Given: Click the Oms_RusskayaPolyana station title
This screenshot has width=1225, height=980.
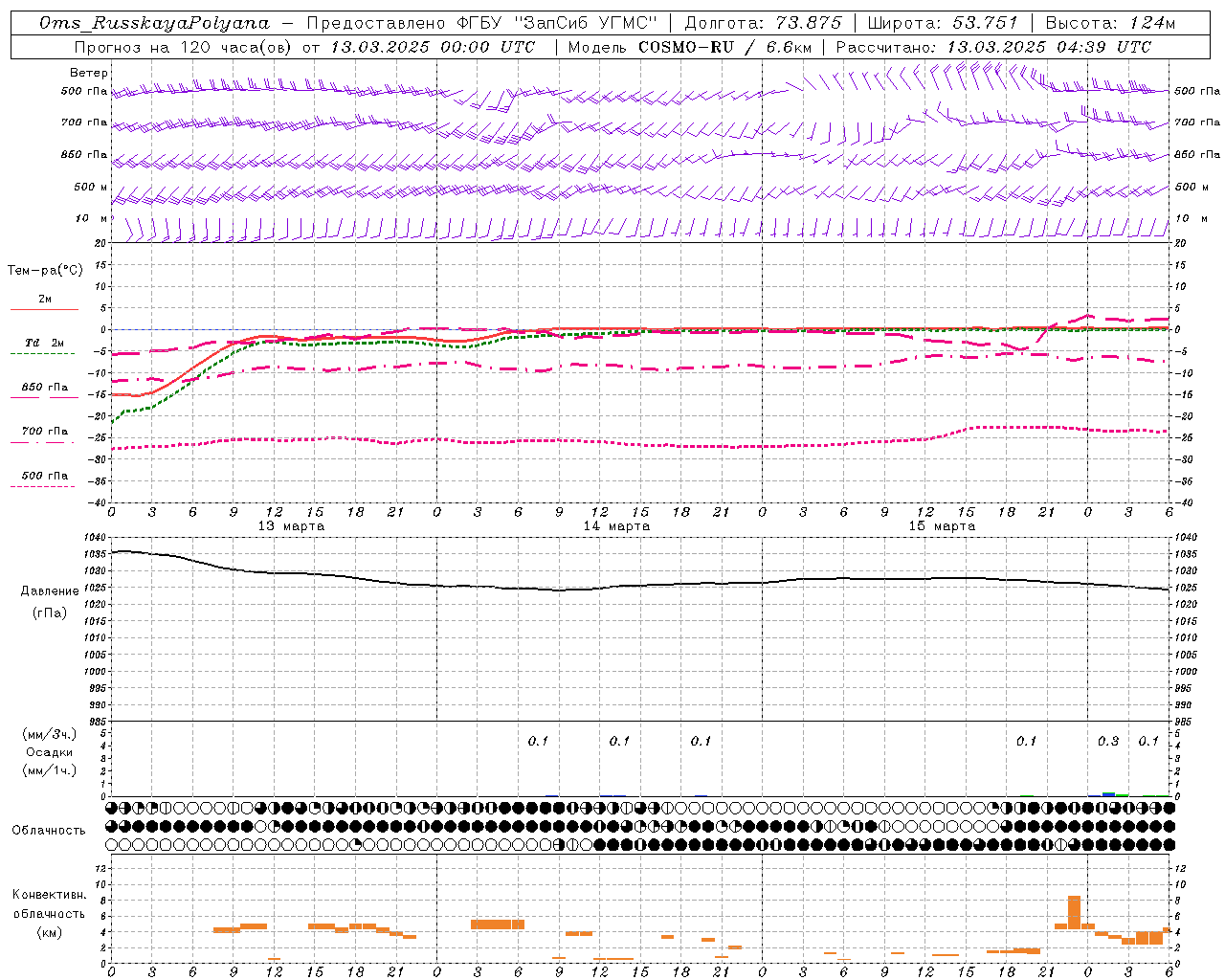Looking at the screenshot, I should [x=154, y=23].
